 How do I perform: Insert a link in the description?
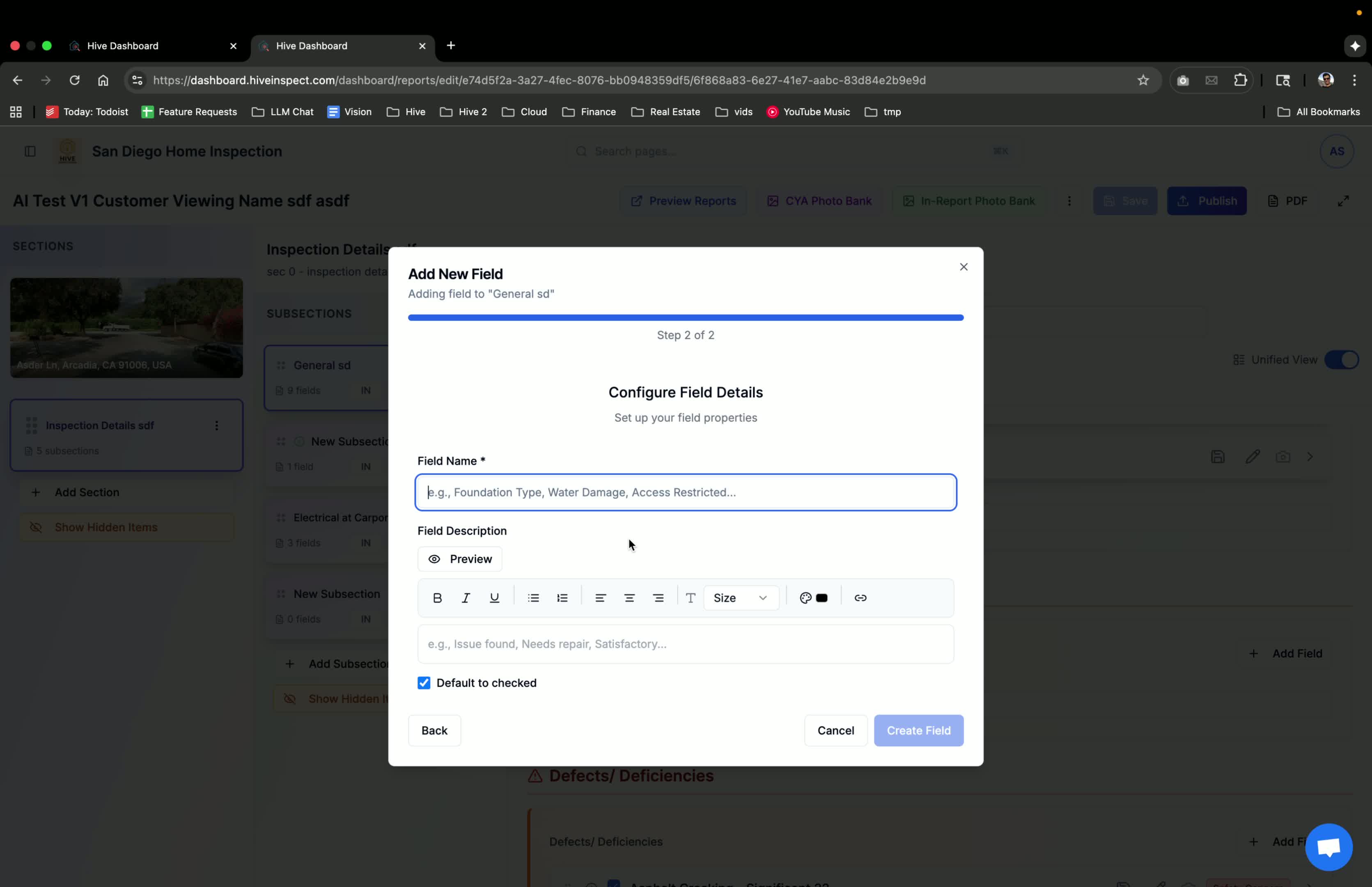860,598
